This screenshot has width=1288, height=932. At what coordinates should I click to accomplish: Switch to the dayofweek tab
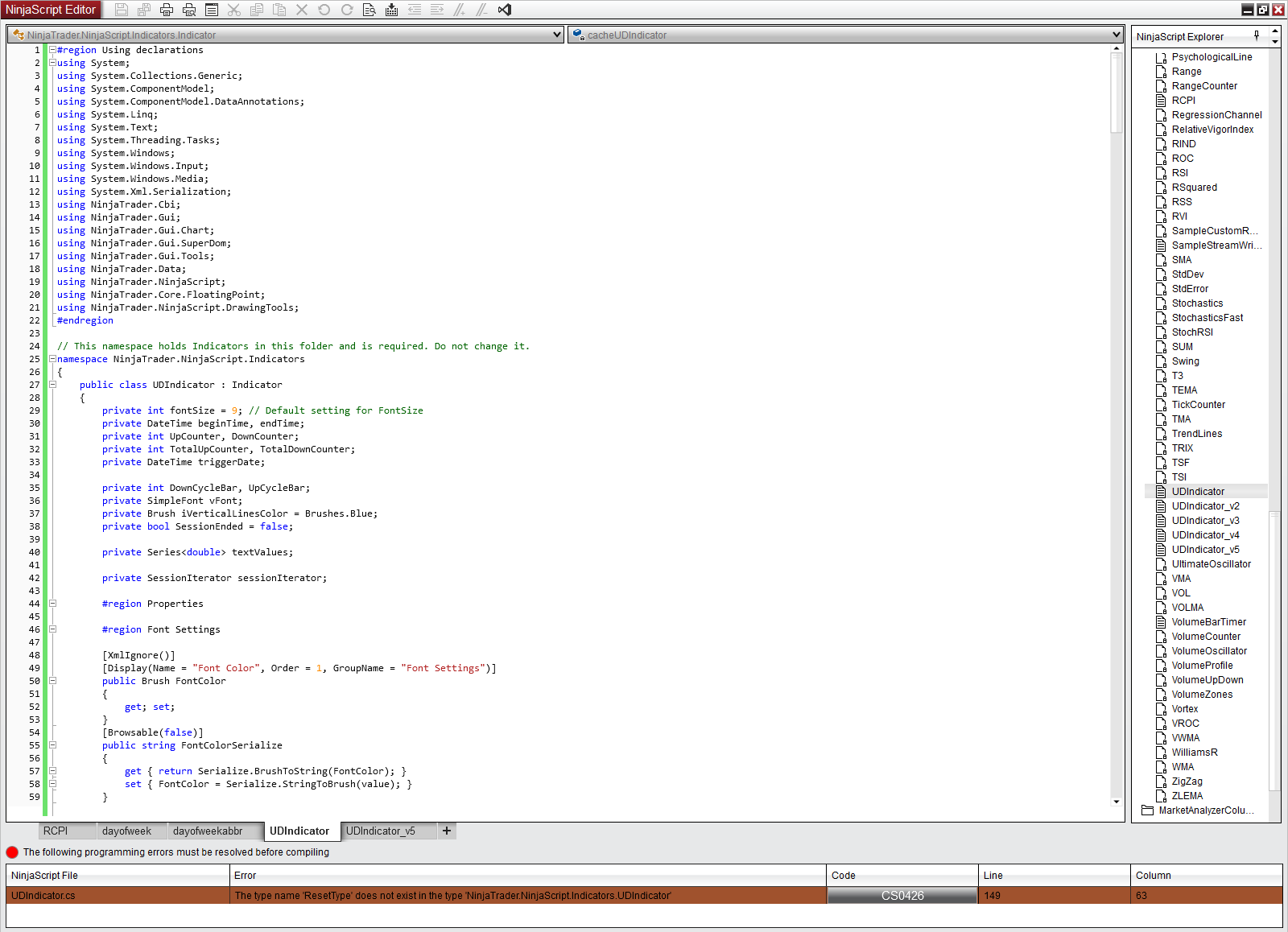pyautogui.click(x=132, y=831)
